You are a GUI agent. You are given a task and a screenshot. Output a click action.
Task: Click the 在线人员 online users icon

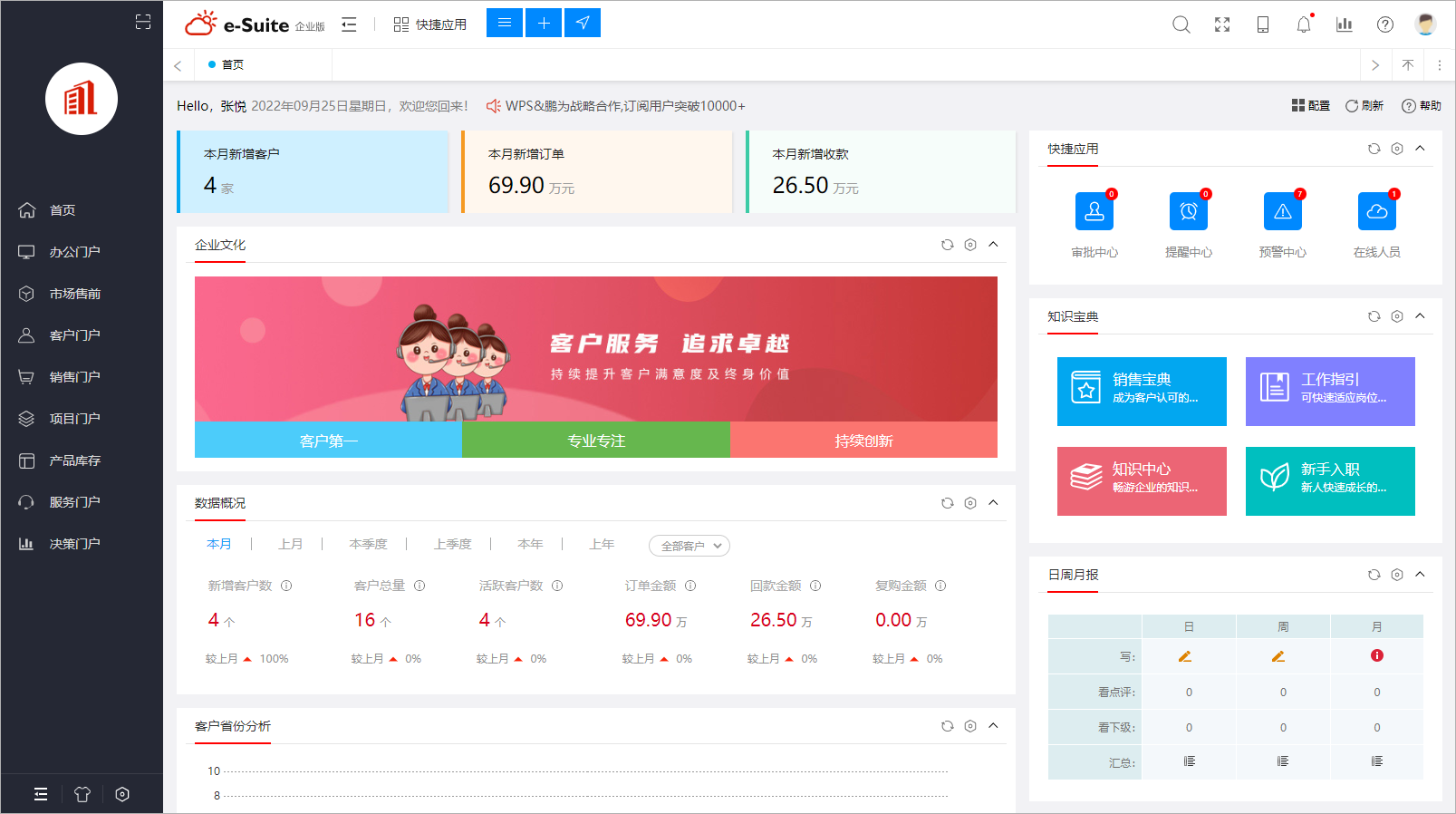pos(1376,211)
